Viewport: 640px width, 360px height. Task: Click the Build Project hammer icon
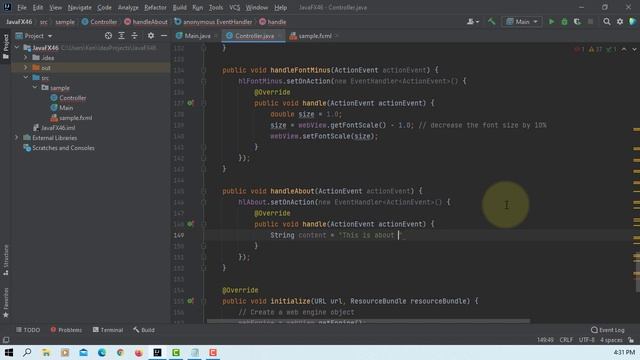click(x=491, y=22)
